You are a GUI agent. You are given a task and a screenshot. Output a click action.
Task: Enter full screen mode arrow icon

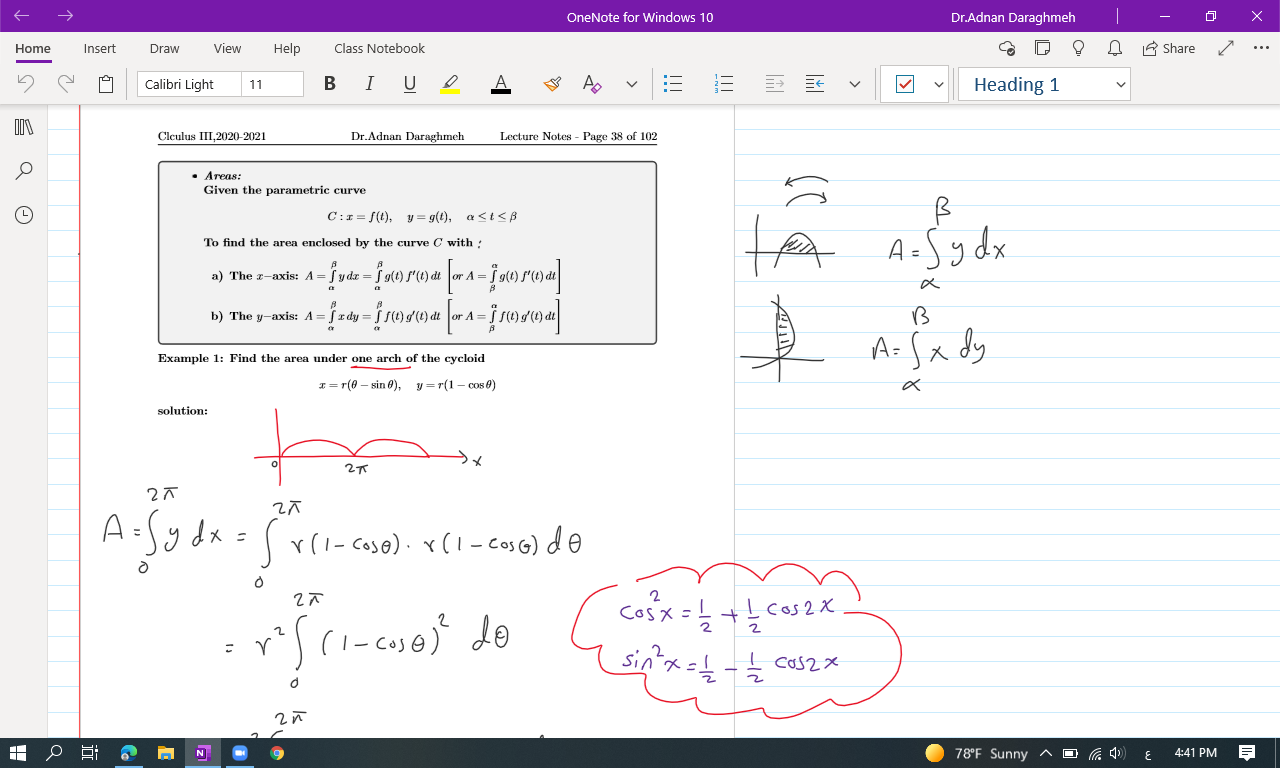1227,48
